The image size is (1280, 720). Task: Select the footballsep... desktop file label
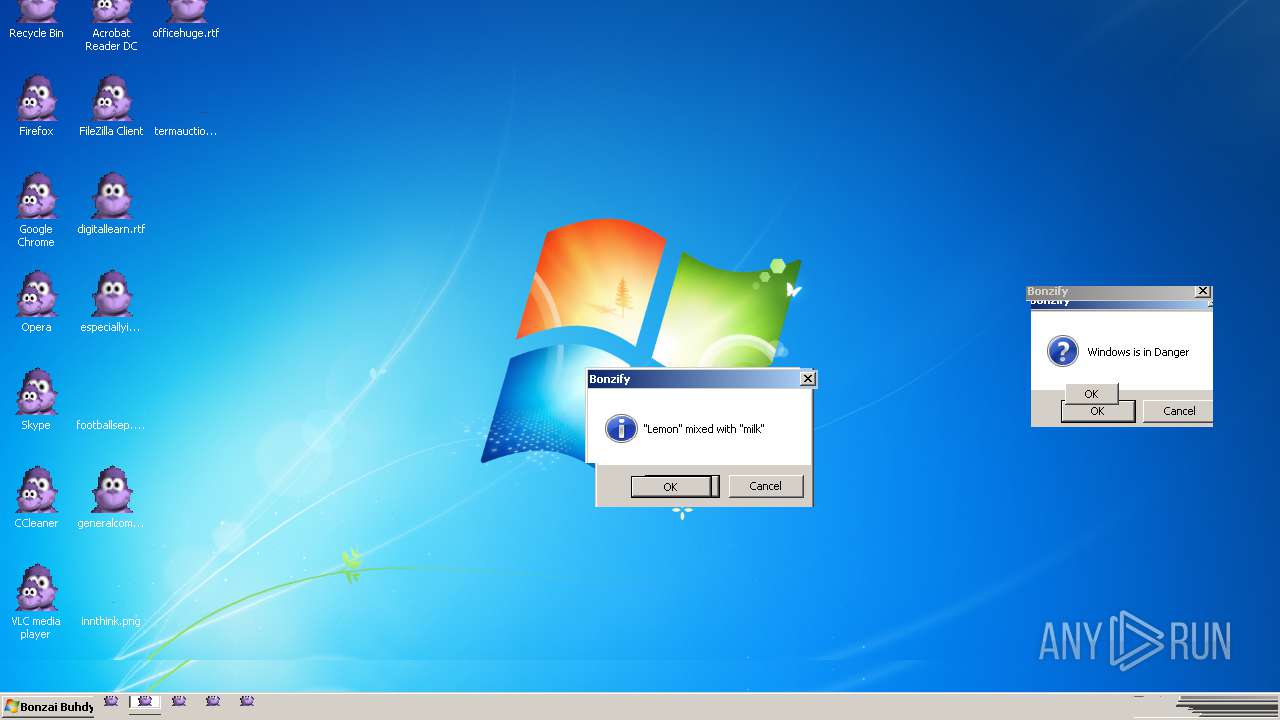click(x=111, y=425)
